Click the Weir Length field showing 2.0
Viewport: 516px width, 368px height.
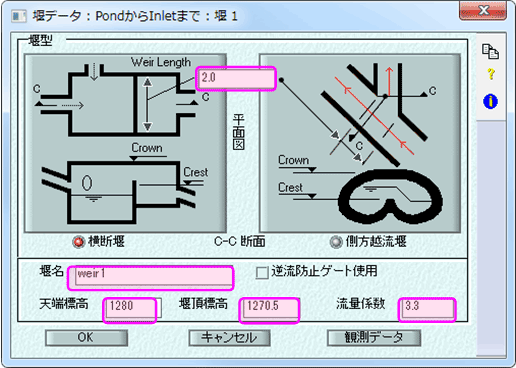[x=236, y=78]
